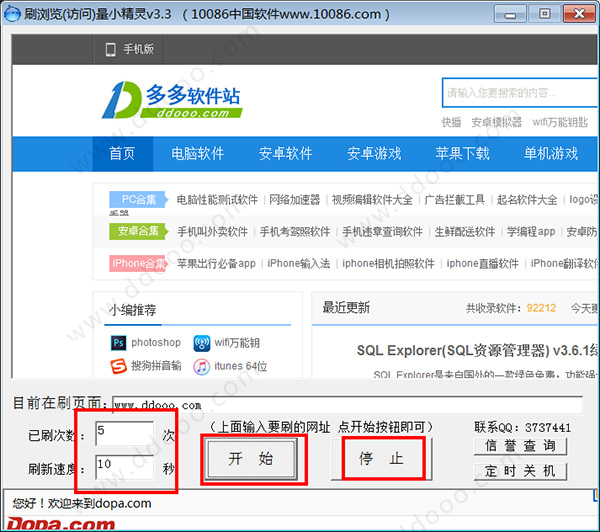This screenshot has height=532, width=600.
Task: Maximize the application window
Action: (545, 14)
